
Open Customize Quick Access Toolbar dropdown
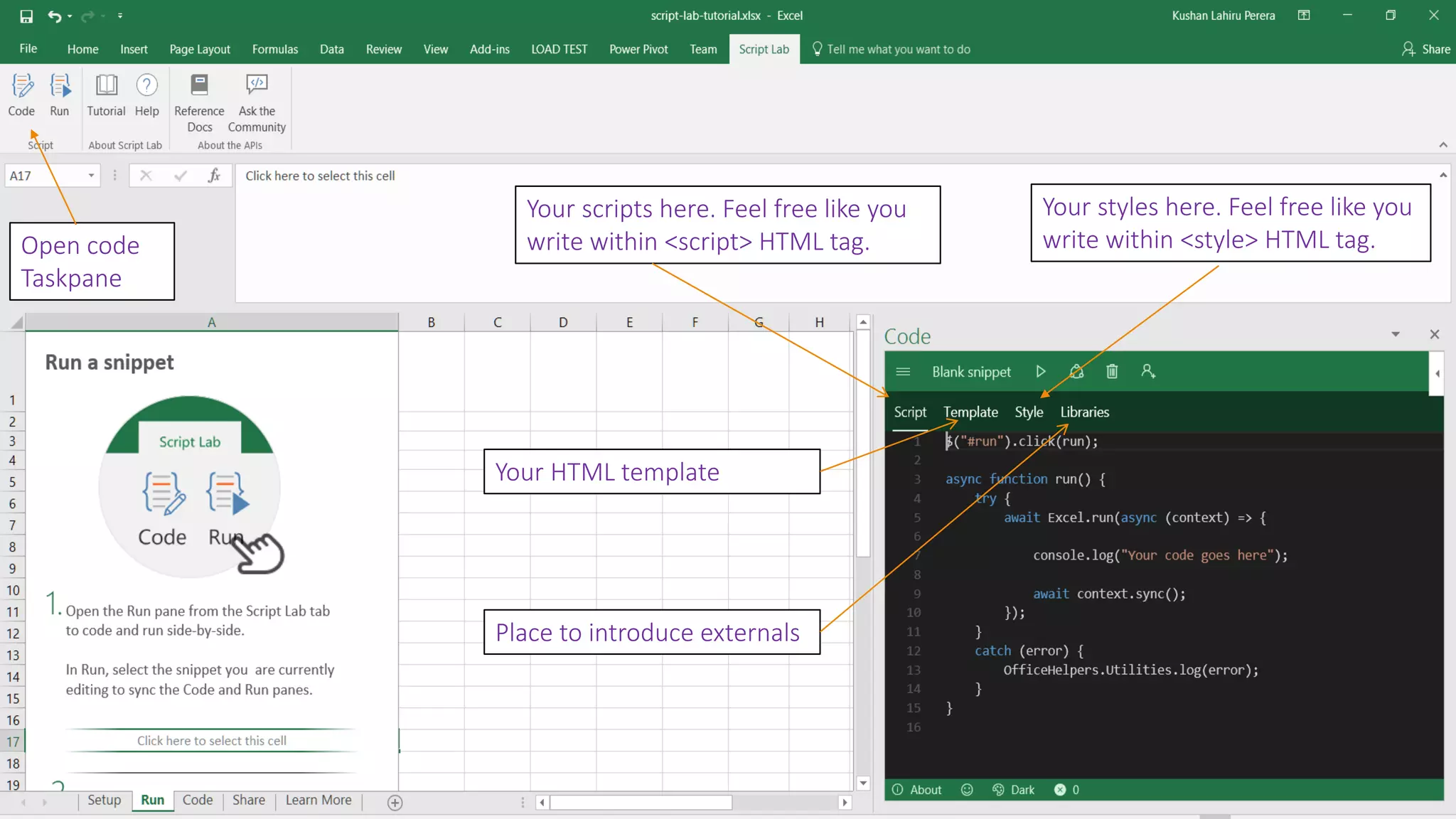click(x=120, y=16)
